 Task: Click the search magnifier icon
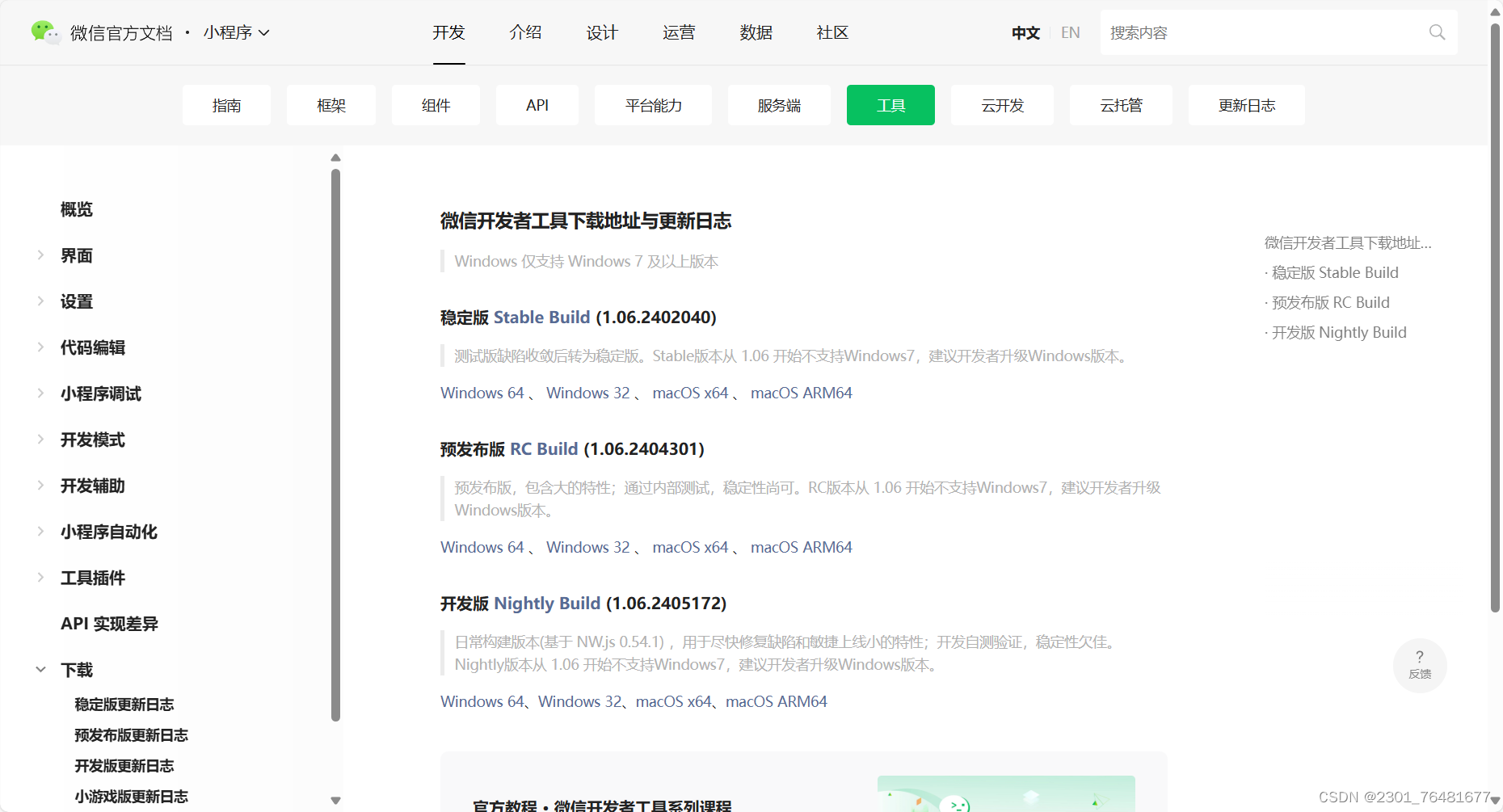tap(1437, 32)
